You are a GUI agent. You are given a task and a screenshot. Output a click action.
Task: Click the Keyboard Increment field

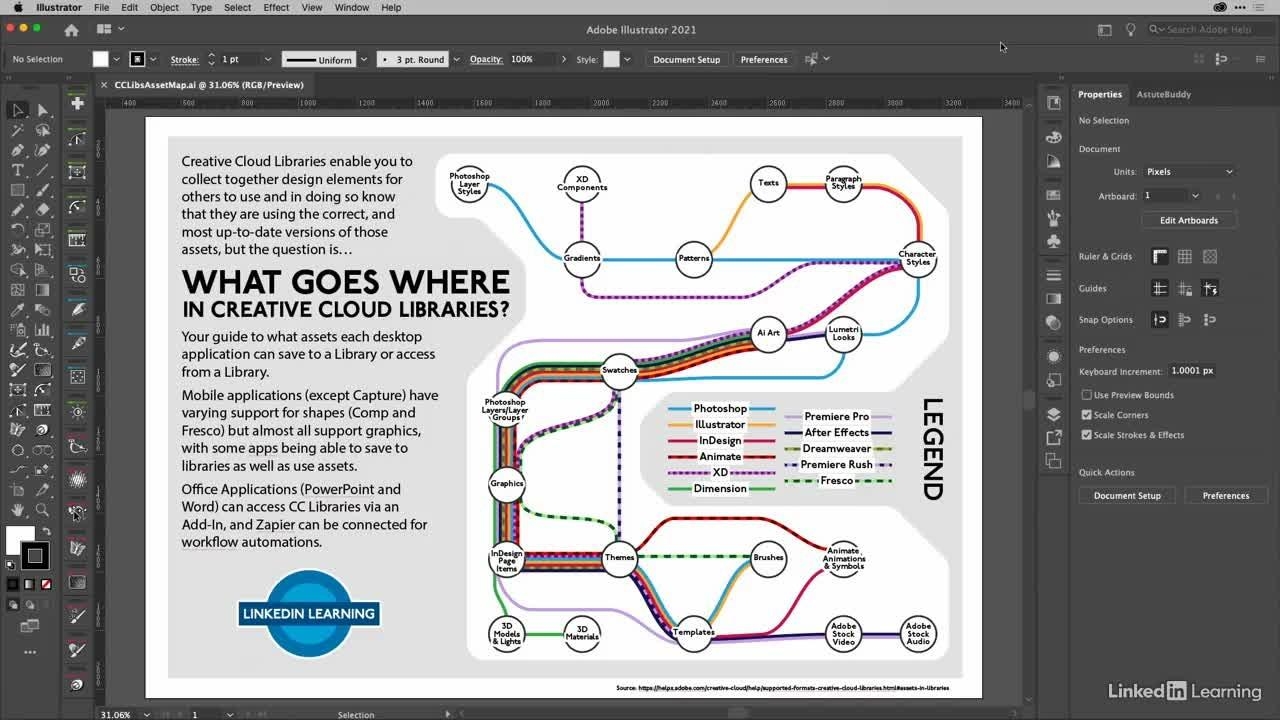pos(1192,371)
